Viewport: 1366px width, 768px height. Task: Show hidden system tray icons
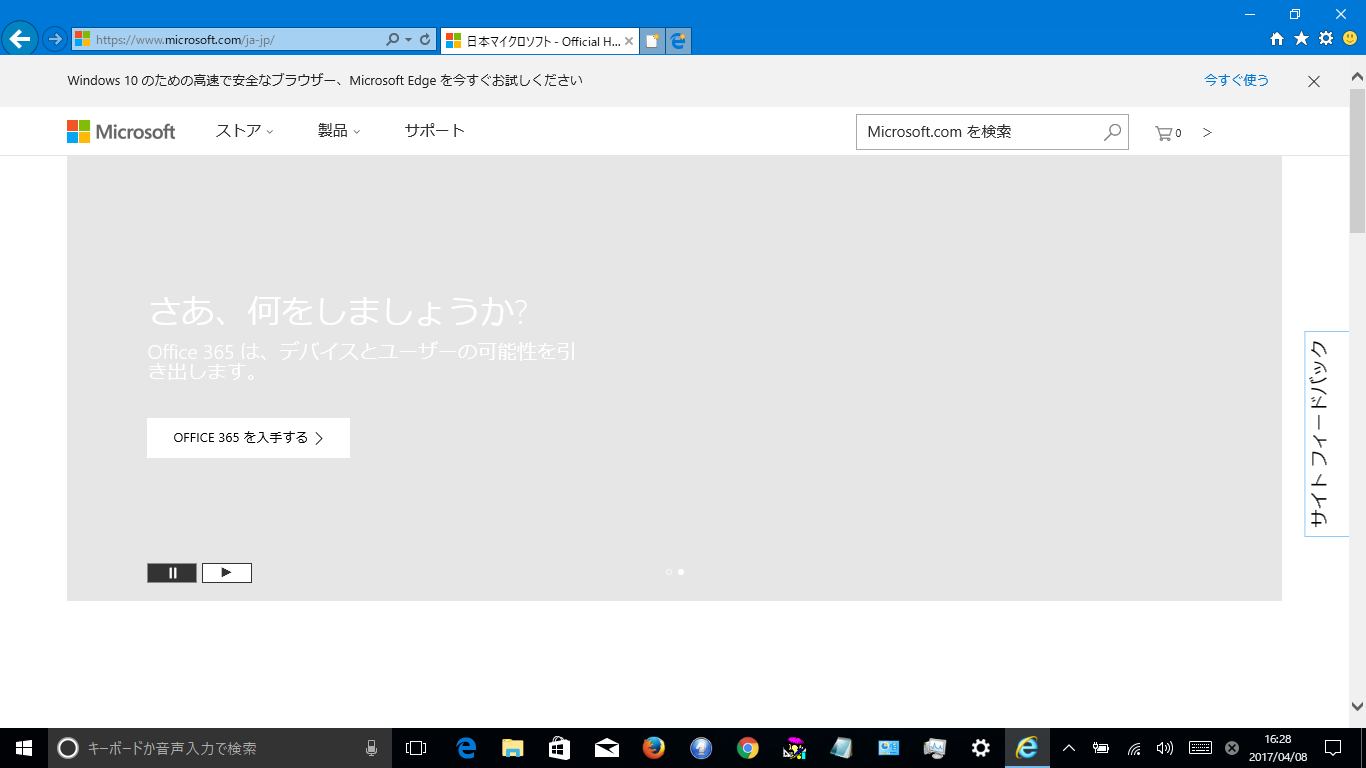(x=1068, y=748)
